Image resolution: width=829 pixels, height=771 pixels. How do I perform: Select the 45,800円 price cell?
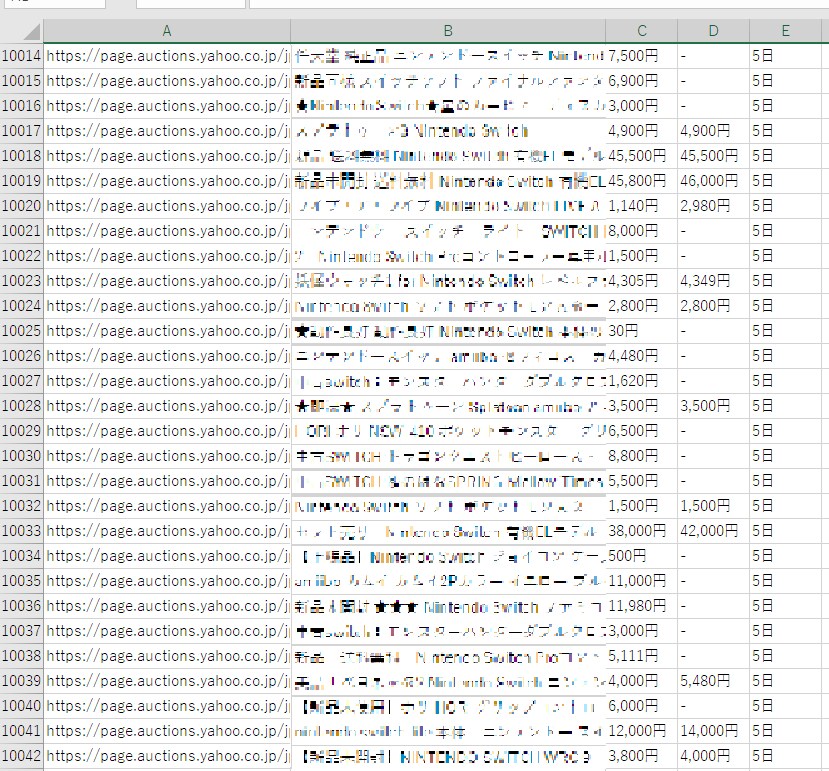[641, 181]
